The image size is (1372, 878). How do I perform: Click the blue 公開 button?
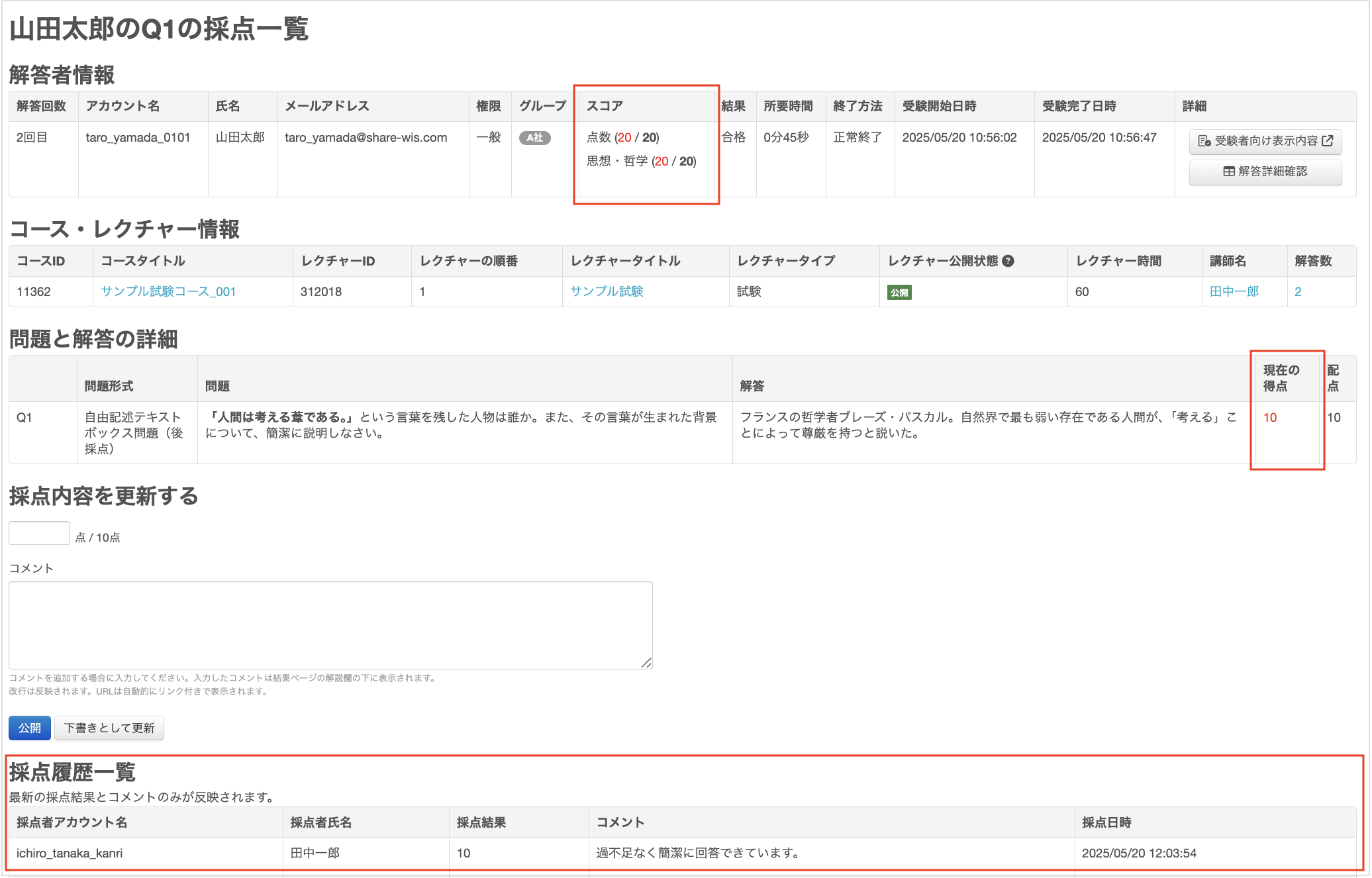point(30,728)
